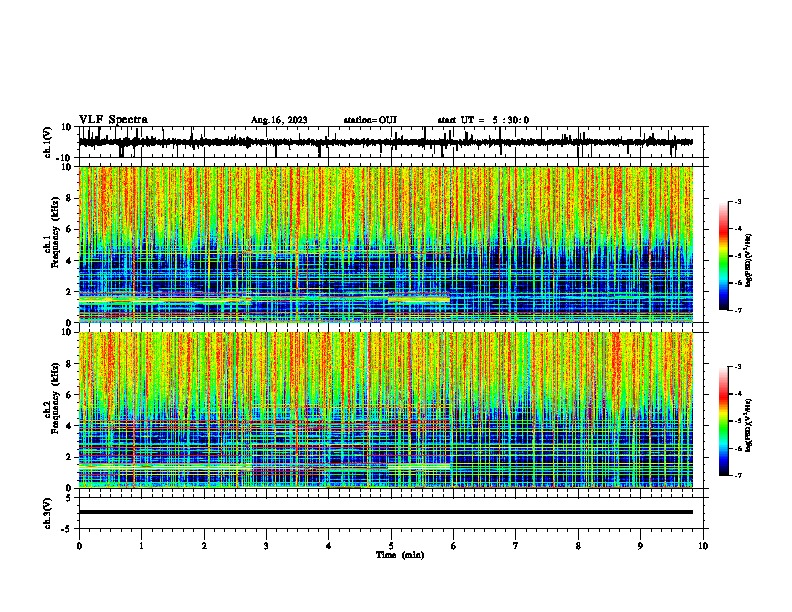Click the '8' kHz tick on ch.1 spectrogram axis
Viewport: 792px width, 612px height.
pyautogui.click(x=69, y=198)
